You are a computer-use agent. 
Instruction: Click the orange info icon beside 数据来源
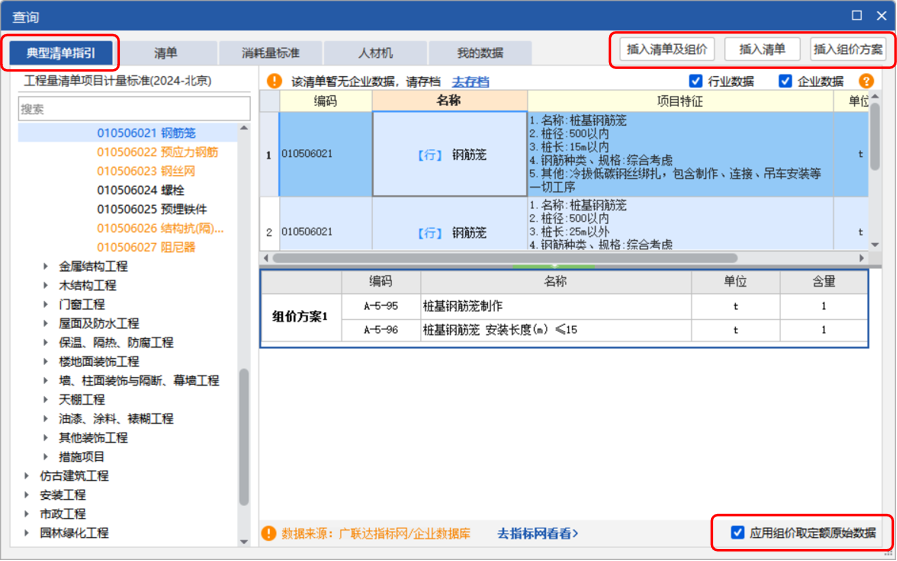pos(268,533)
